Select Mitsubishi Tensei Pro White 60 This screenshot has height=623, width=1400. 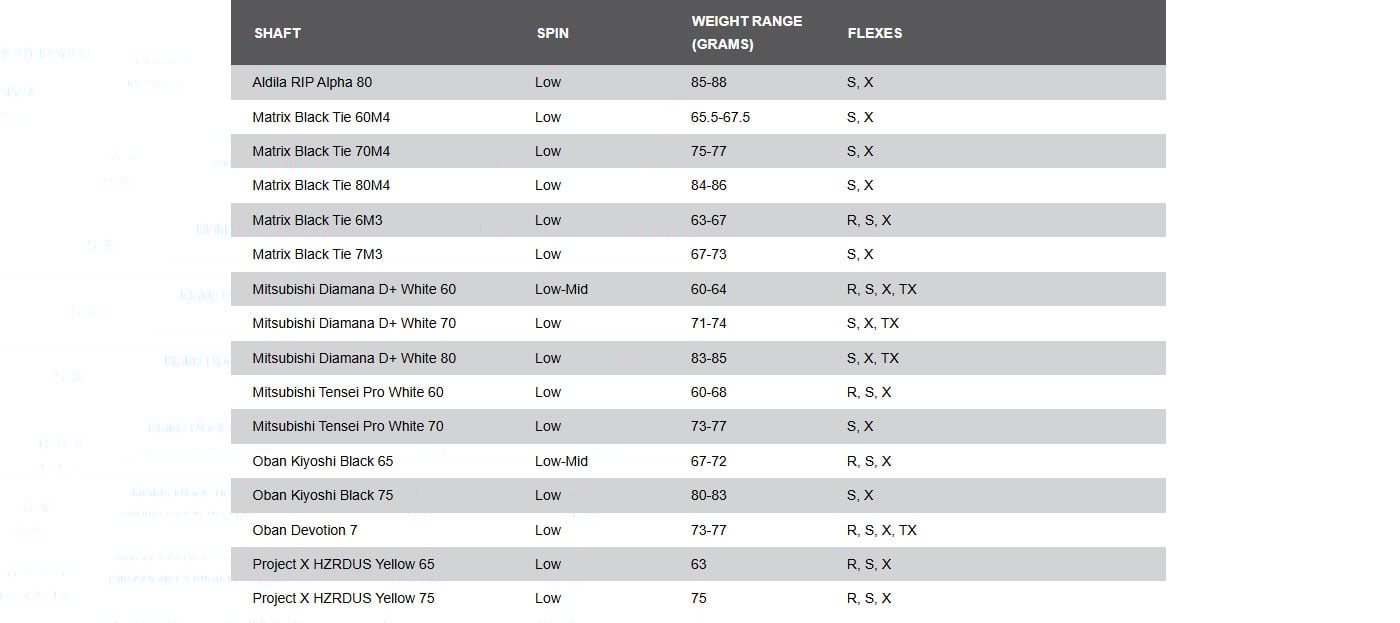click(x=348, y=392)
